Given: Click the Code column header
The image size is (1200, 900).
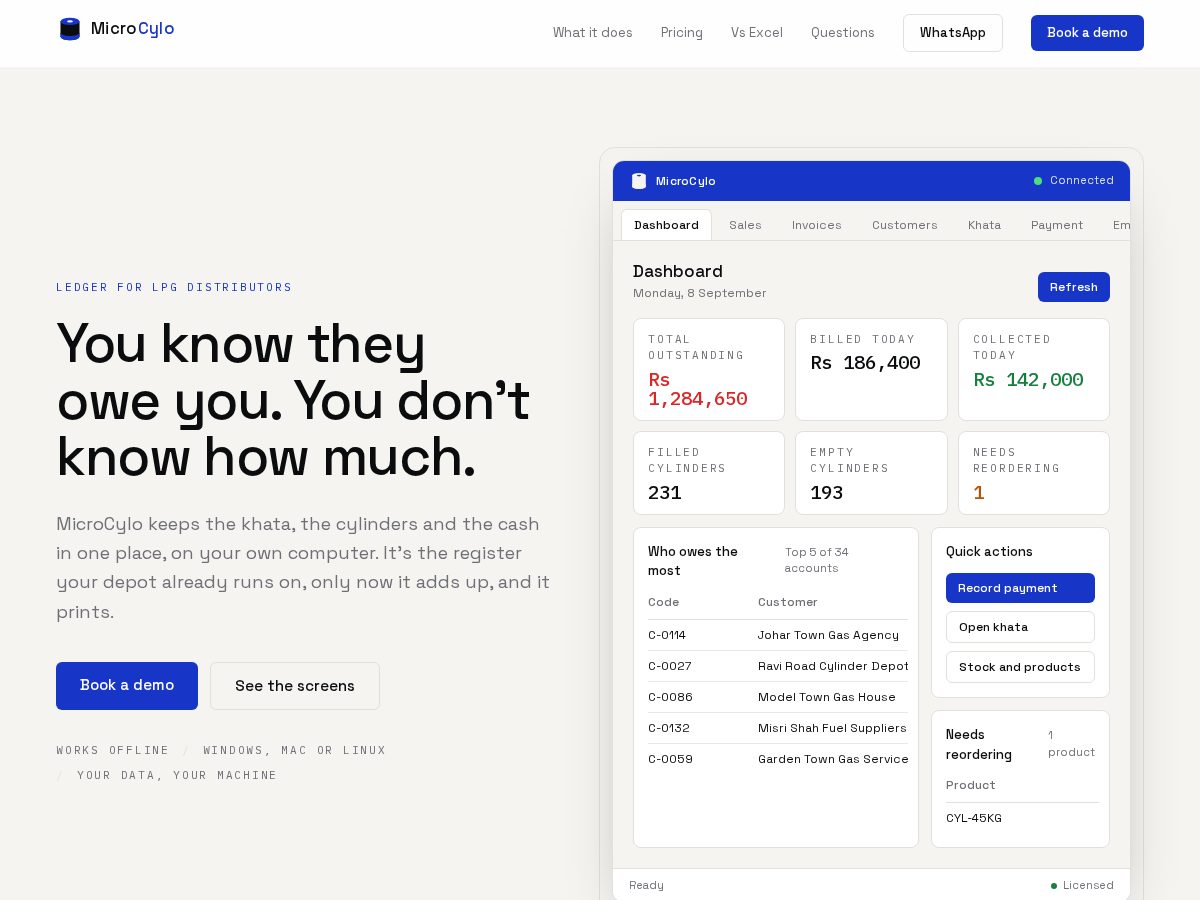Looking at the screenshot, I should click(664, 602).
